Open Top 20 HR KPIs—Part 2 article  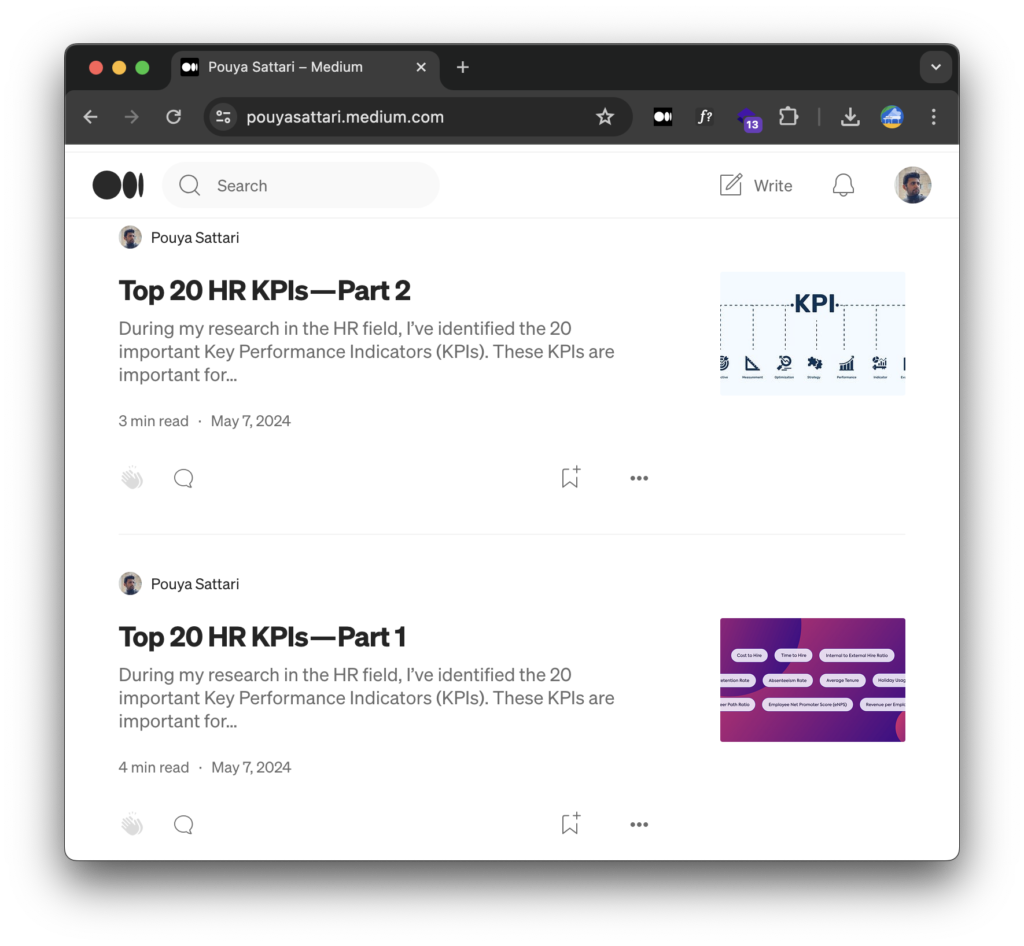(x=265, y=291)
